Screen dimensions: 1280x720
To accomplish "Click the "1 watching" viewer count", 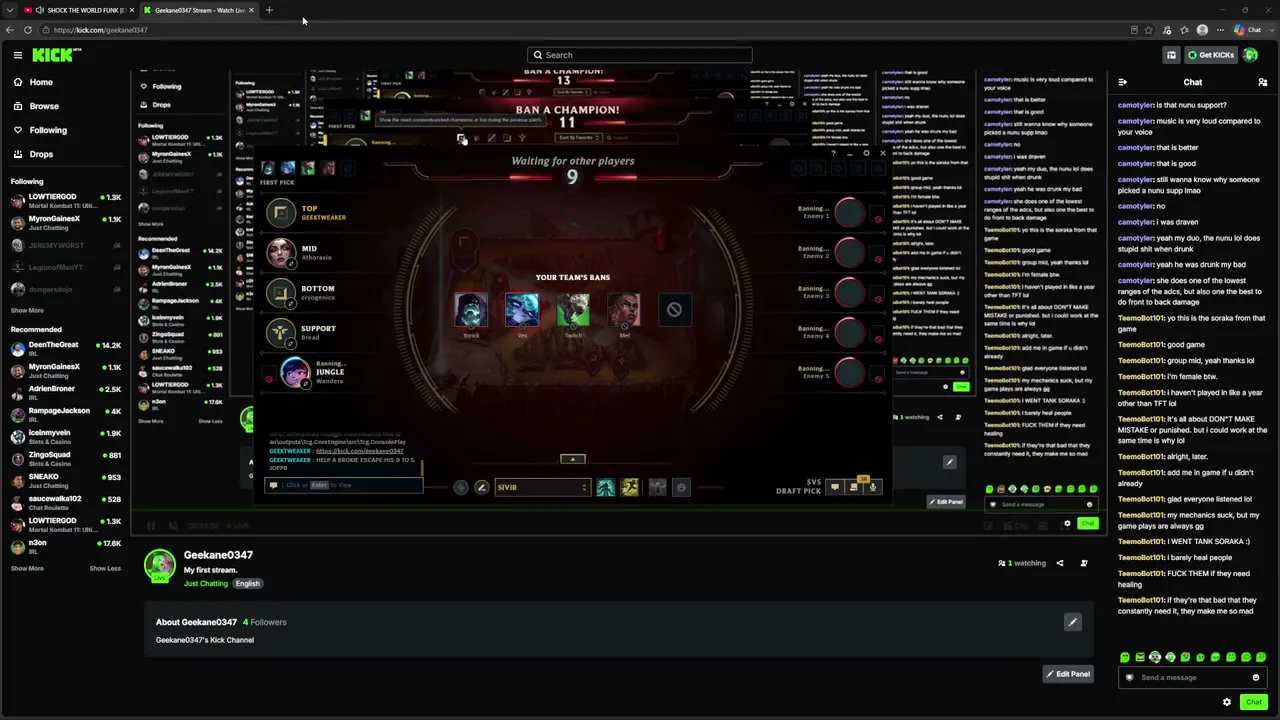I will 1021,563.
